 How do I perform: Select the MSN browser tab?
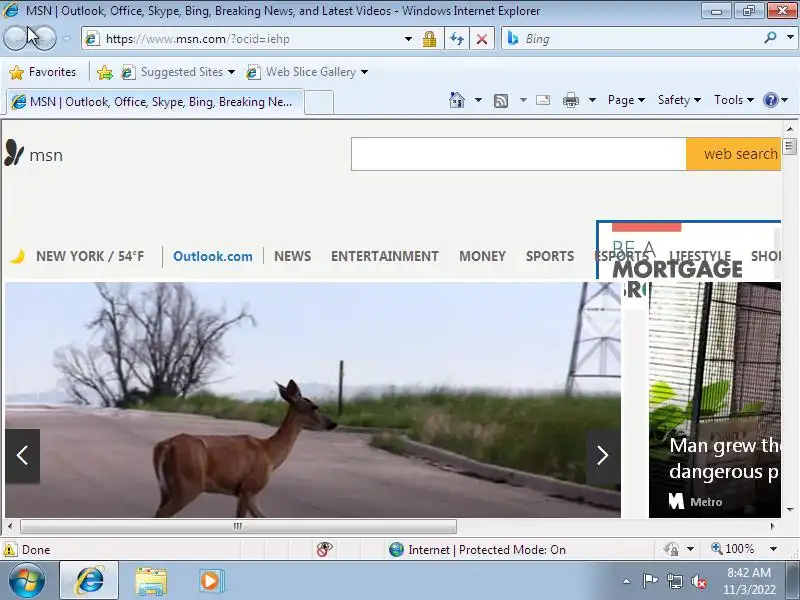click(155, 102)
